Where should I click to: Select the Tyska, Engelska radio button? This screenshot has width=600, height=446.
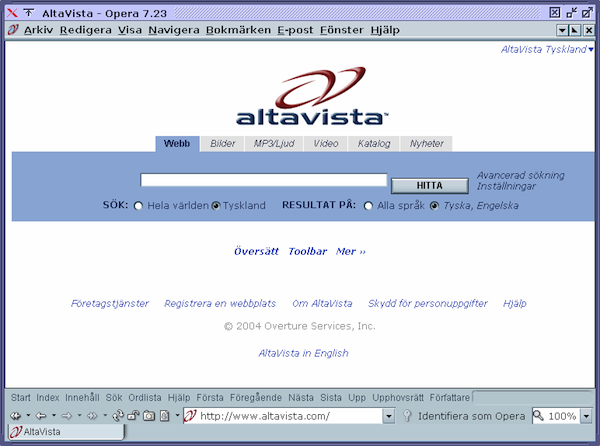pyautogui.click(x=434, y=206)
